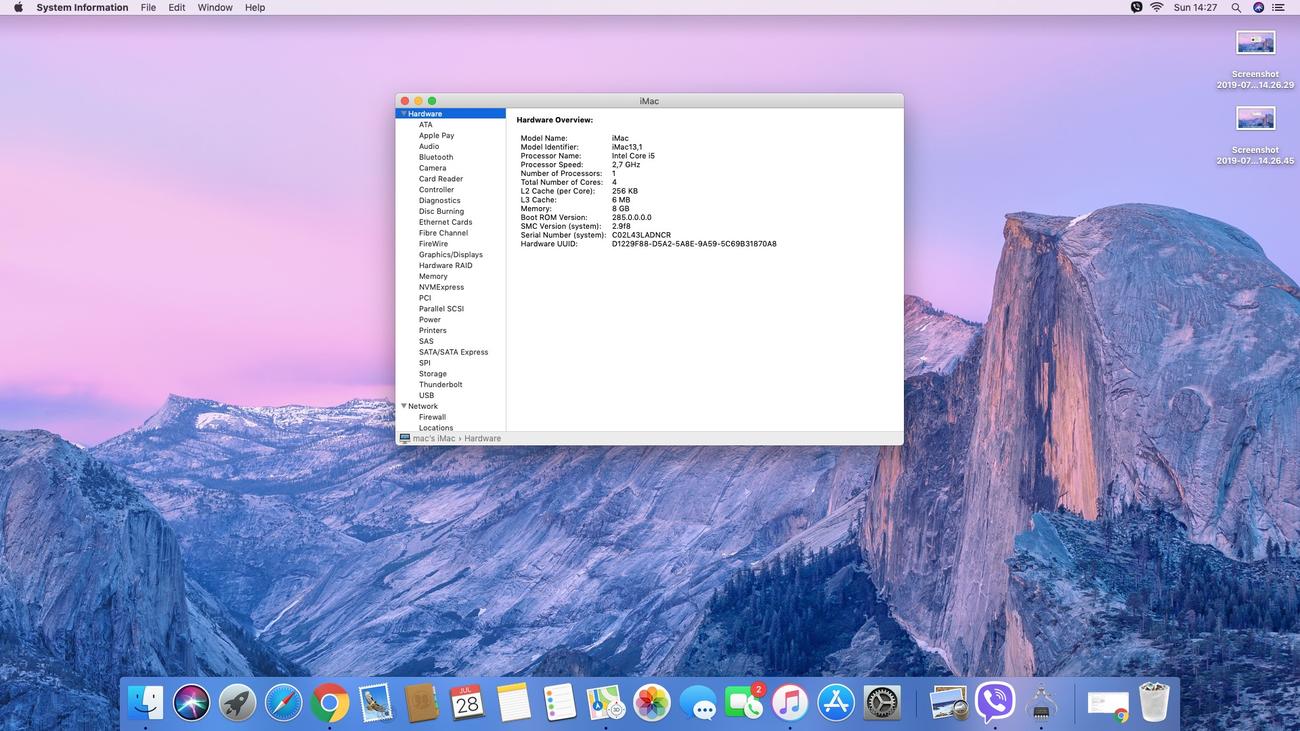The height and width of the screenshot is (731, 1300).
Task: Open the Apple menu
Action: click(x=18, y=7)
